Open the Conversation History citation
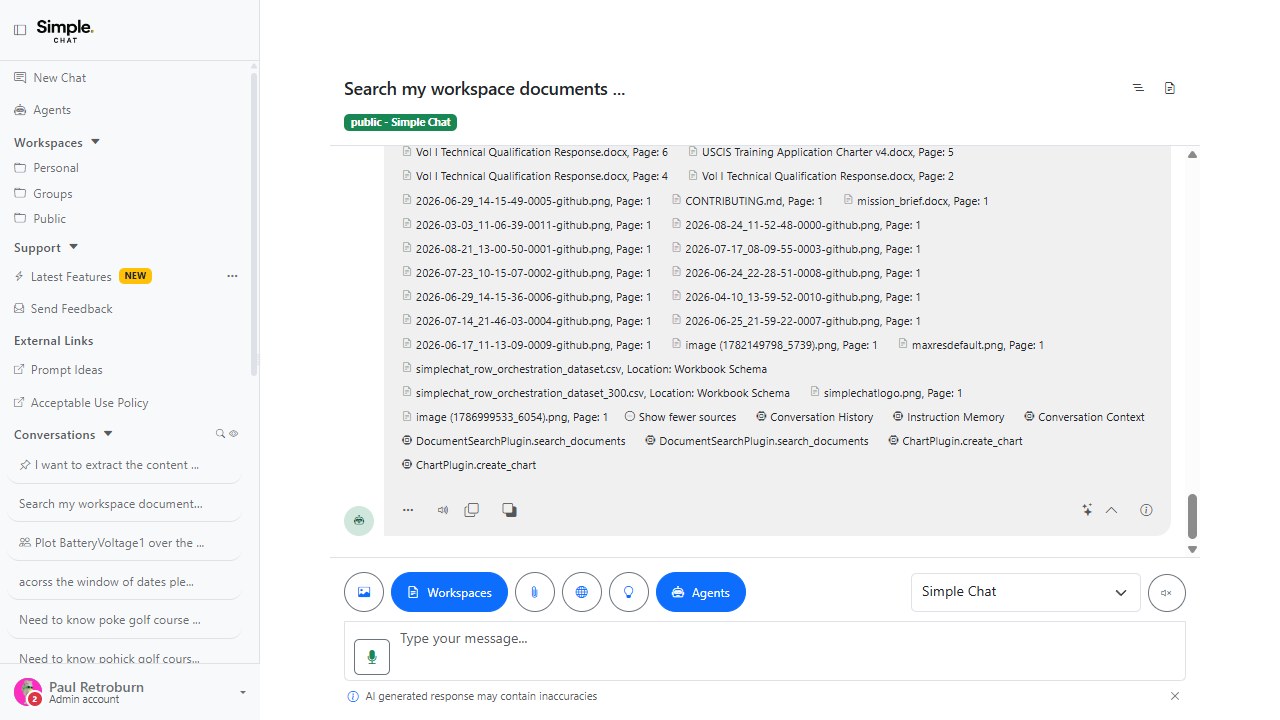This screenshot has width=1280, height=720. pyautogui.click(x=815, y=417)
